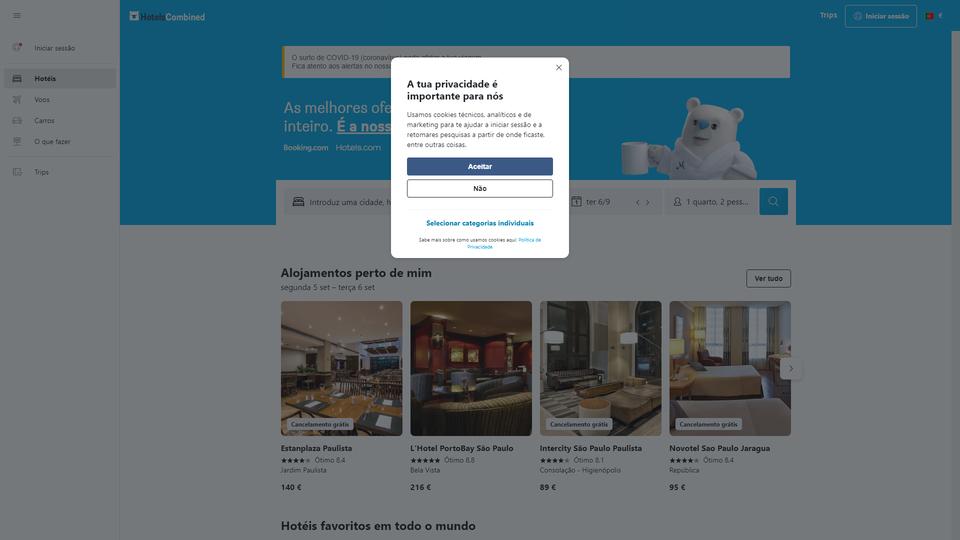
Task: Open the Estanplaza Paulista hotel thumbnail
Action: (342, 369)
